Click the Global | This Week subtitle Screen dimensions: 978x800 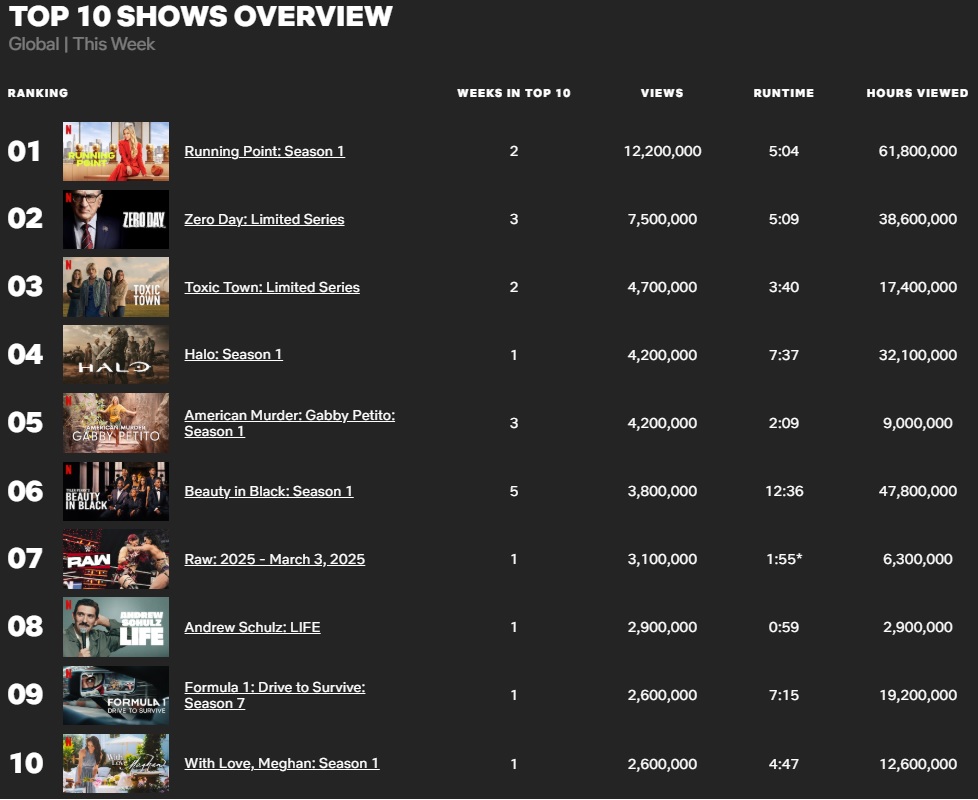click(x=82, y=44)
